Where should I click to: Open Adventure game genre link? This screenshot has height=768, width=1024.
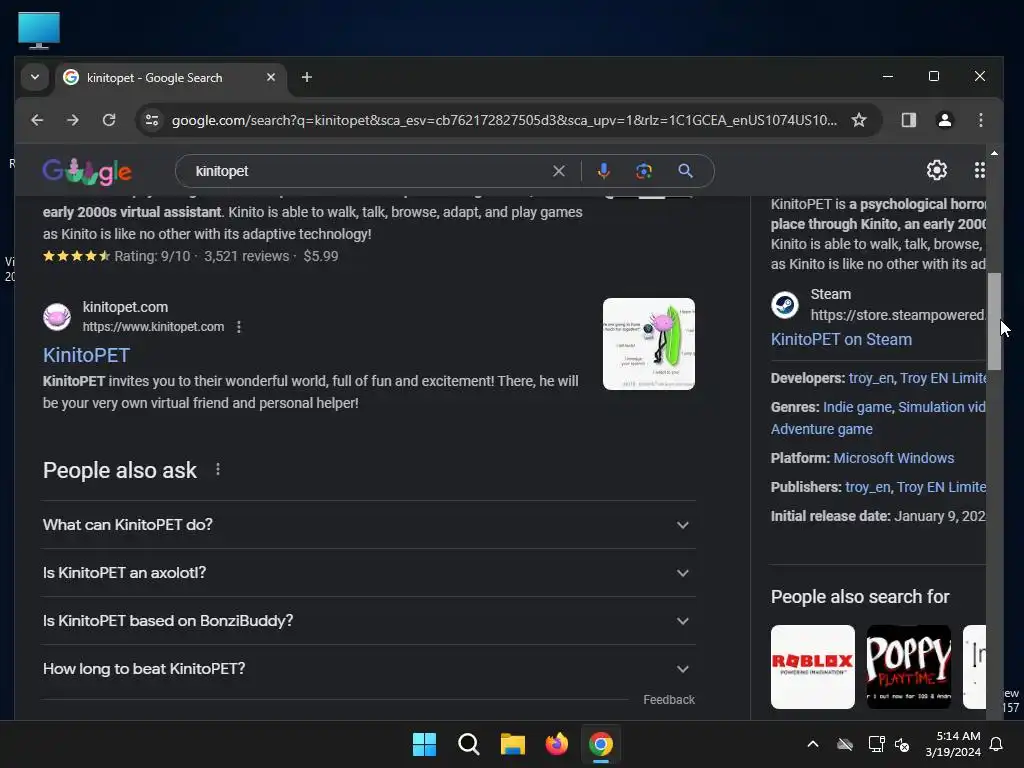[x=822, y=429]
